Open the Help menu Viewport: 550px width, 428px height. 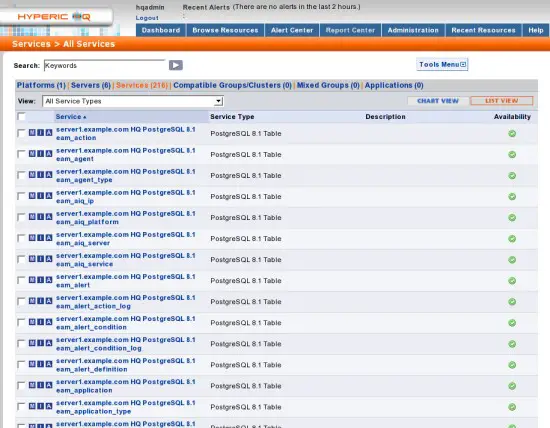(536, 30)
